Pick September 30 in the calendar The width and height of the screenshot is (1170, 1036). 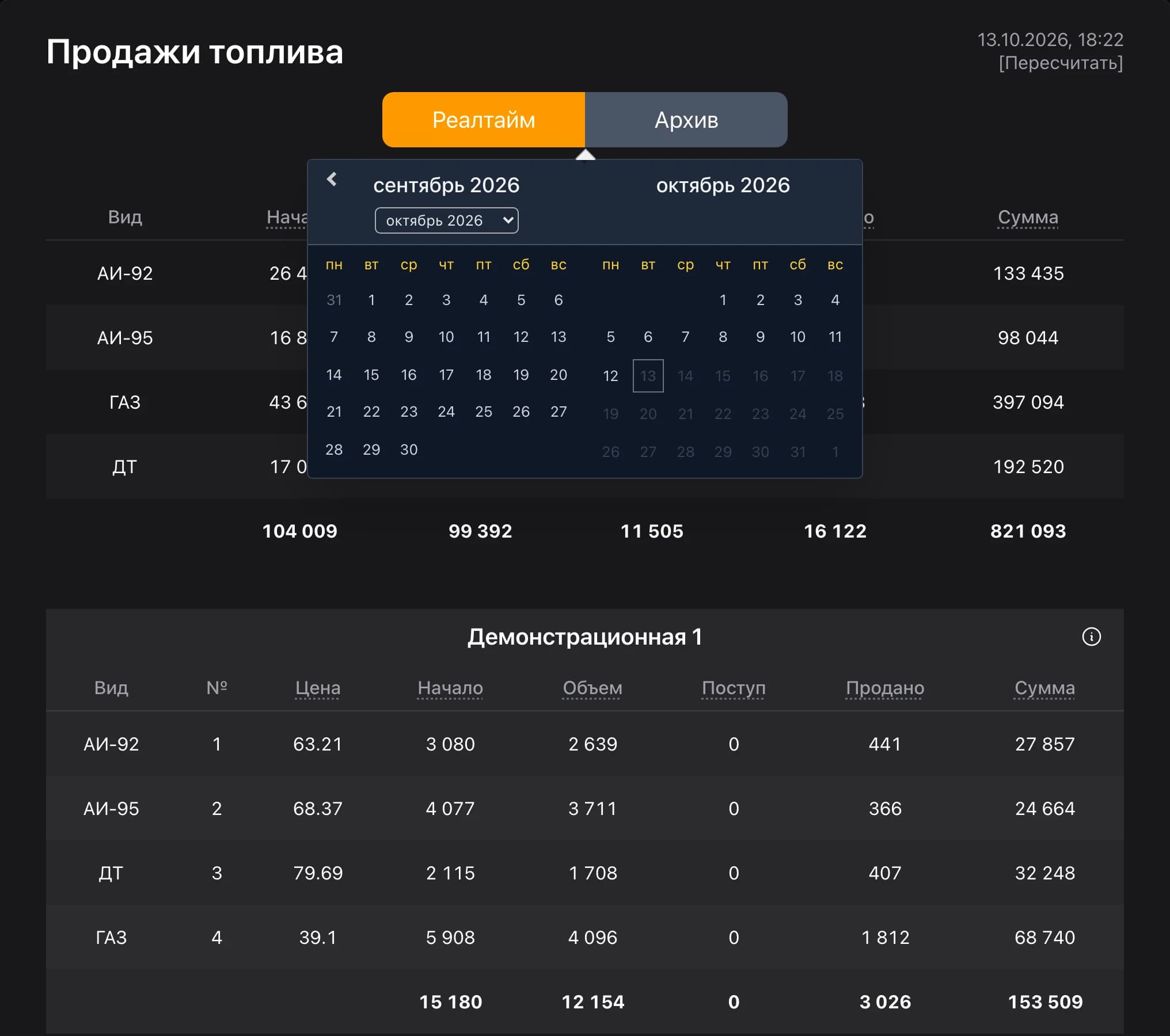pos(409,450)
